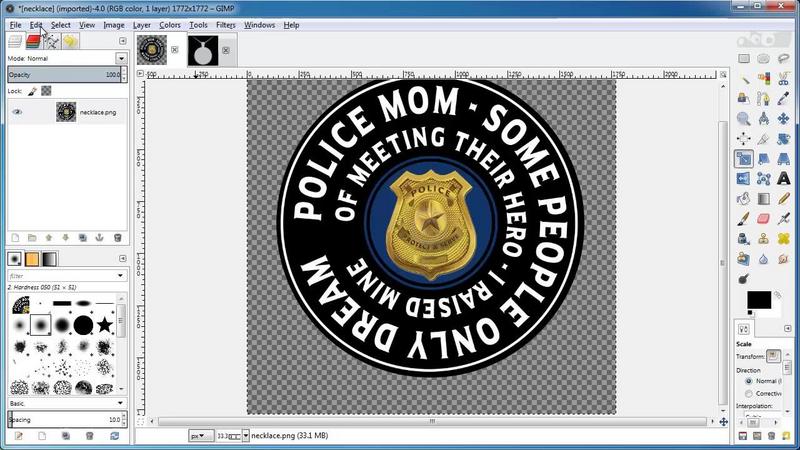
Task: Open the File menu
Action: coord(15,25)
